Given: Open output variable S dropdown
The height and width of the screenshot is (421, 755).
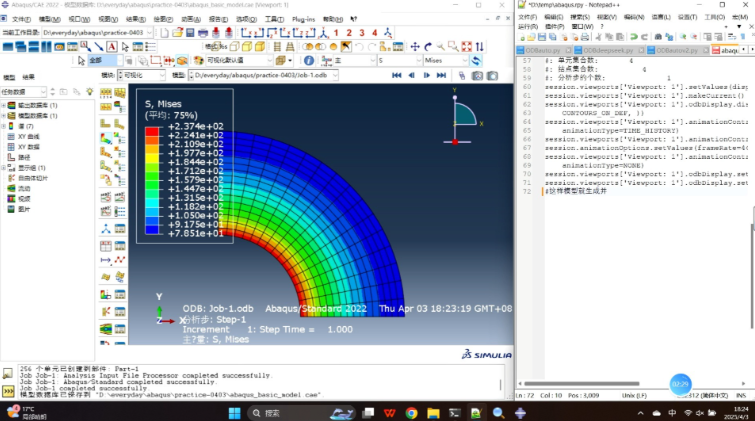Looking at the screenshot, I should click(x=418, y=61).
